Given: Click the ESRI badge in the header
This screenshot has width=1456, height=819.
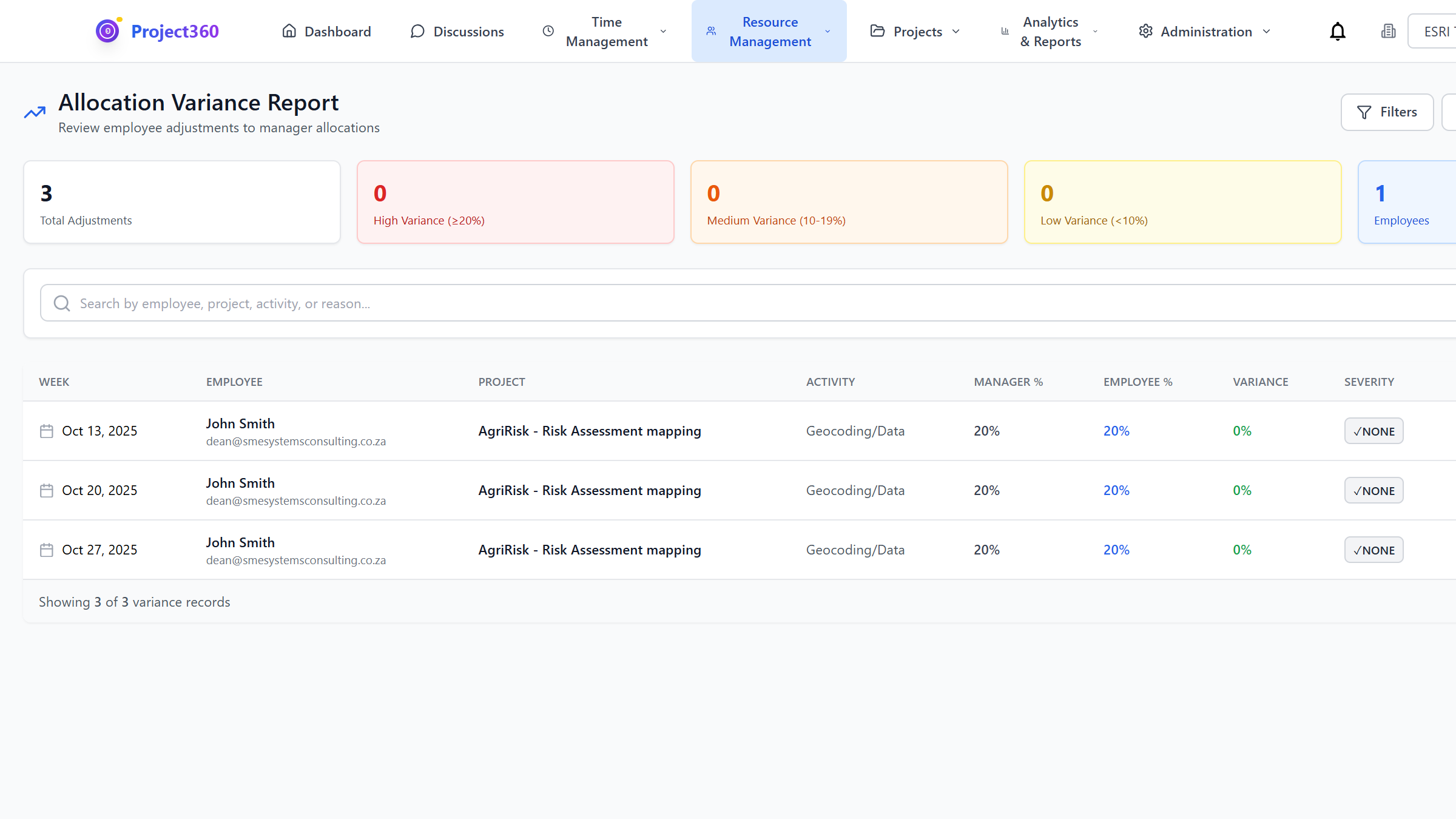Looking at the screenshot, I should click(x=1437, y=31).
